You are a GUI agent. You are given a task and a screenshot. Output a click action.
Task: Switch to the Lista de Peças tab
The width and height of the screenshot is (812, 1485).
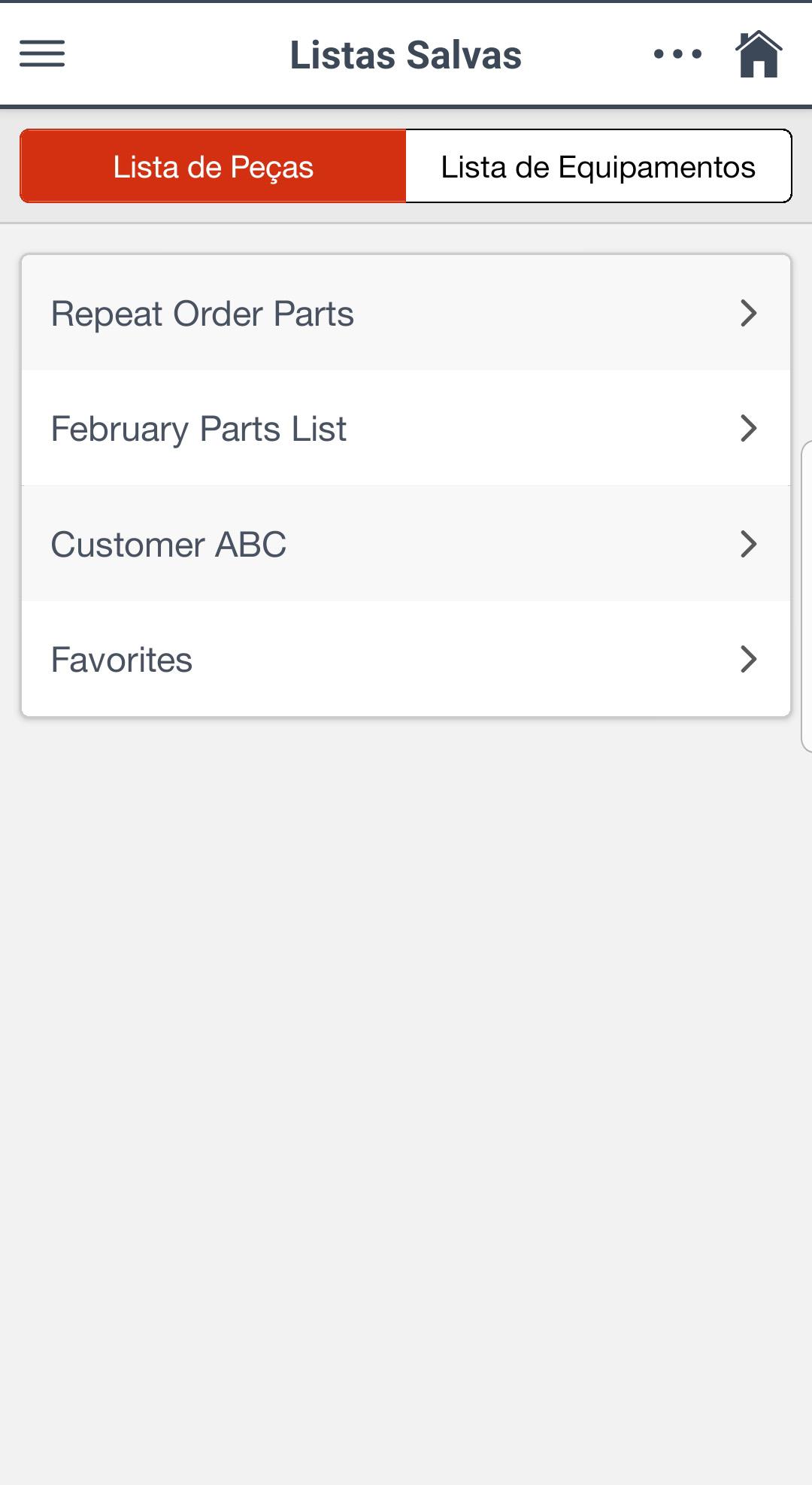(214, 166)
